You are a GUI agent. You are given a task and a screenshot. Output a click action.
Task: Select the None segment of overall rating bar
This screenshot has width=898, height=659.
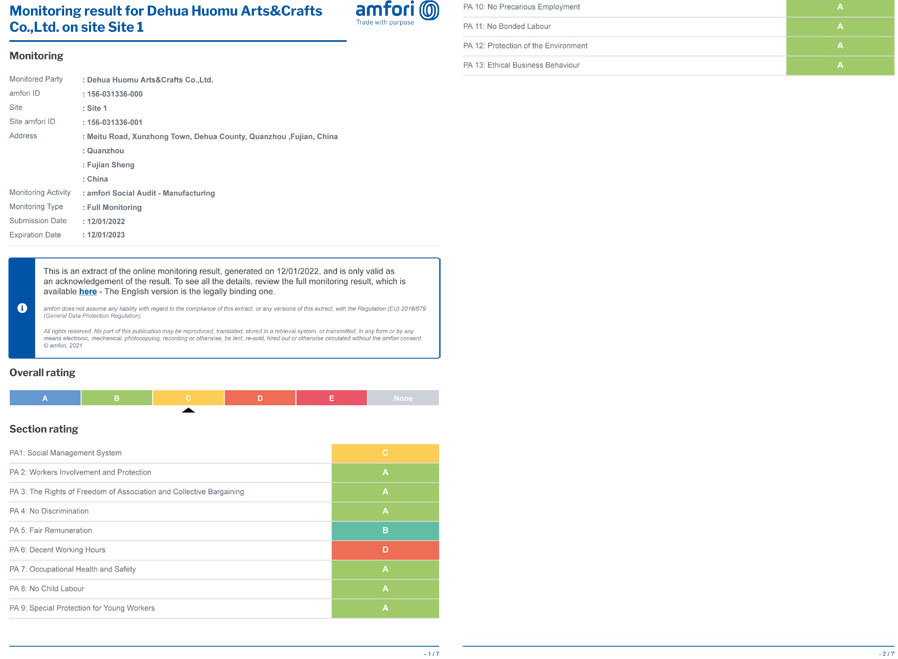(403, 398)
